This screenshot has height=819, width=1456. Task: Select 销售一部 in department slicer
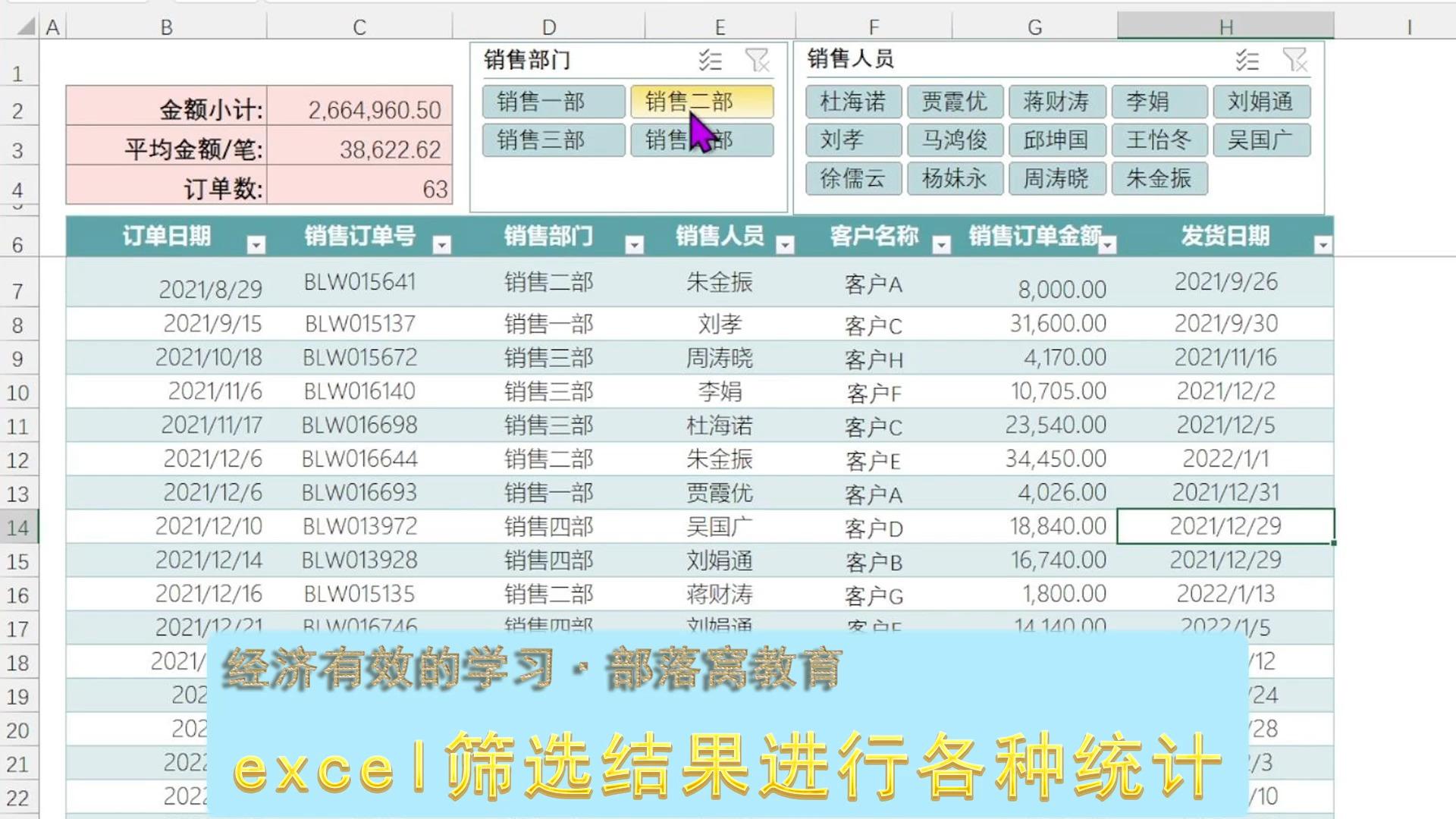point(553,102)
